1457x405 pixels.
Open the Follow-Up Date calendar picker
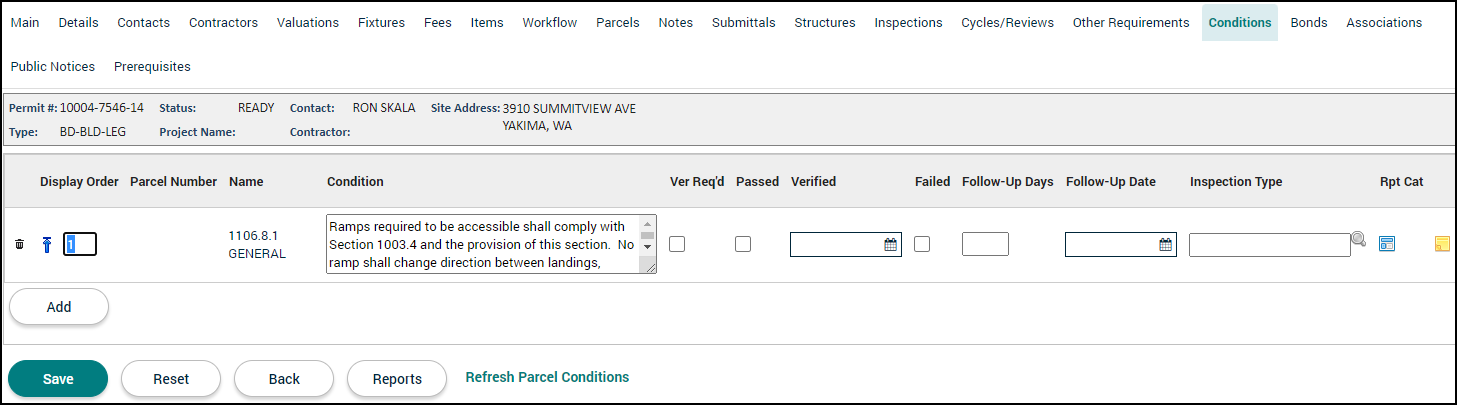point(1165,244)
